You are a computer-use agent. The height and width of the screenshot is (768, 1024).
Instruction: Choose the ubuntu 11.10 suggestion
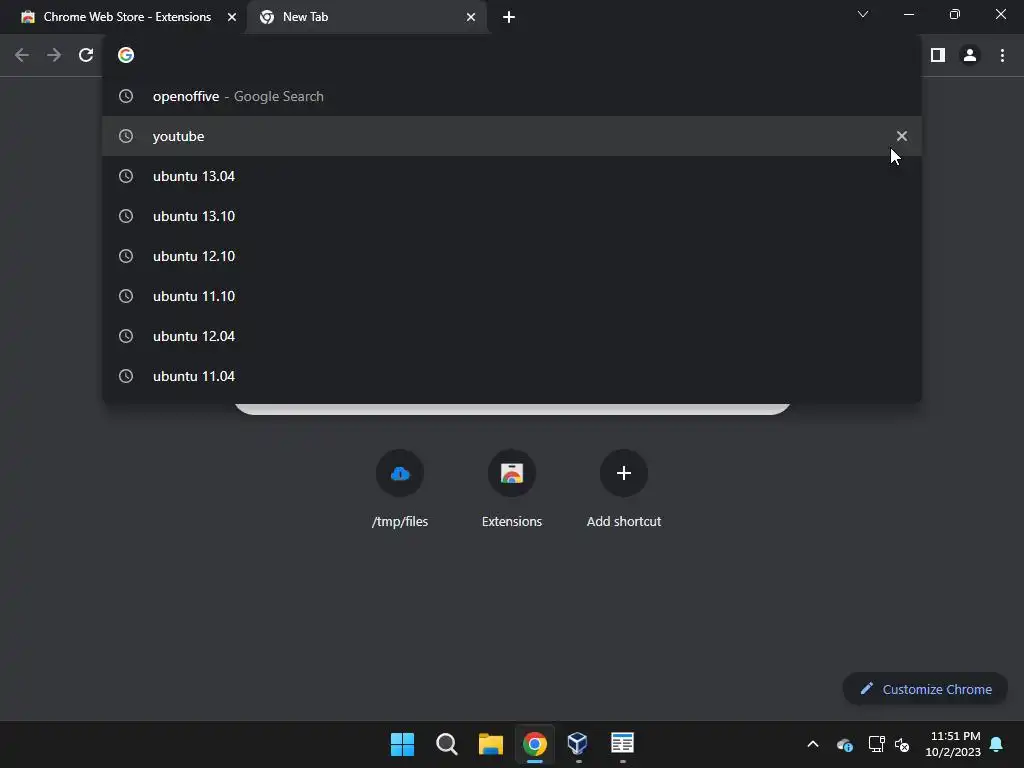tap(512, 296)
